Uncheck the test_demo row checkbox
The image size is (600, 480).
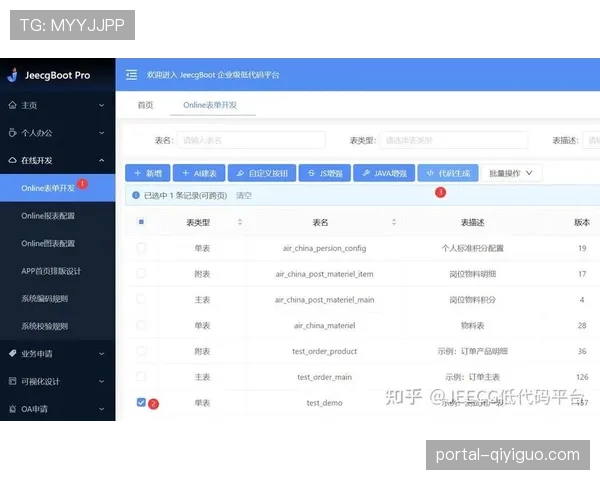tap(141, 402)
